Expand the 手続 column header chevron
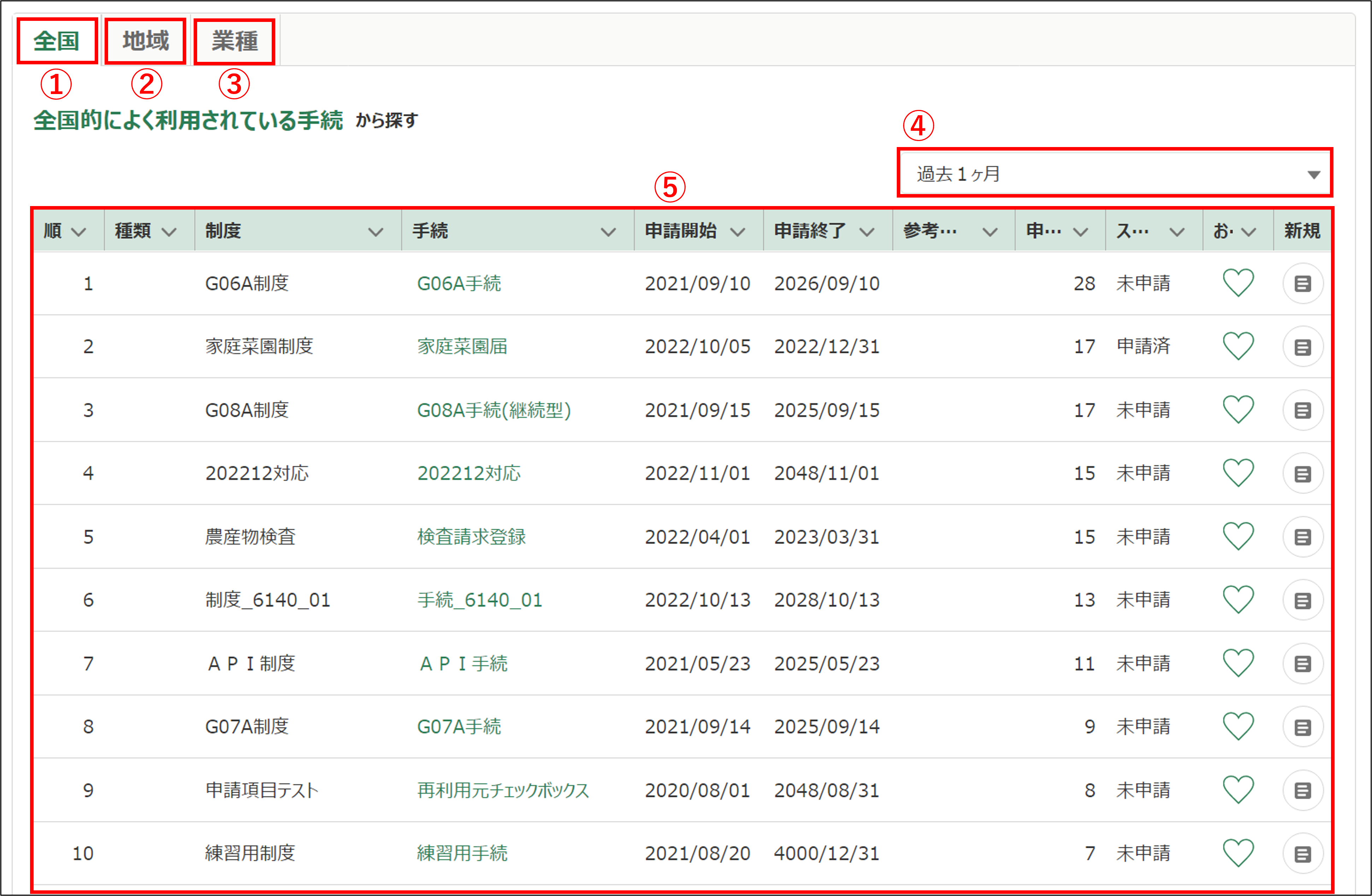The width and height of the screenshot is (1372, 896). [608, 232]
